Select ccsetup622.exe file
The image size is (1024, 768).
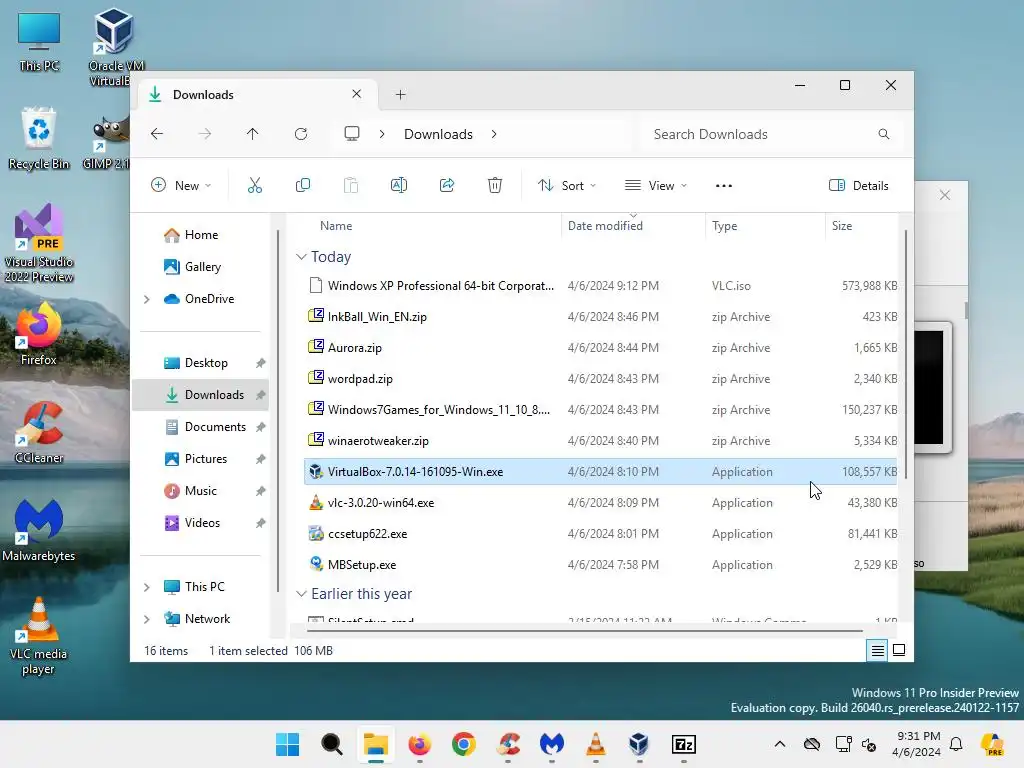point(601,534)
